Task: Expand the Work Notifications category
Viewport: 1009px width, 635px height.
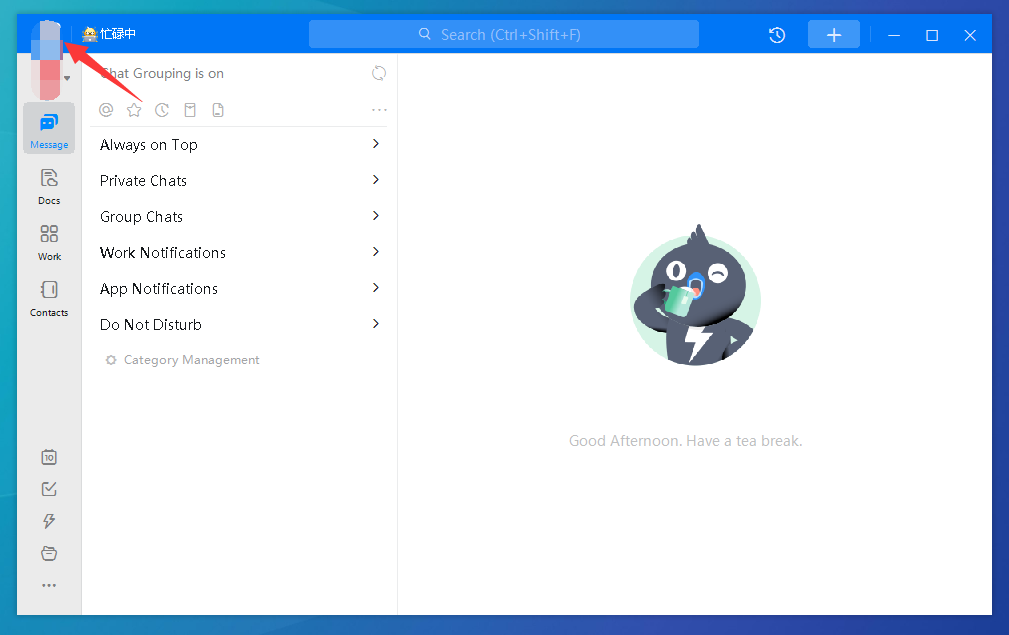Action: pyautogui.click(x=239, y=253)
